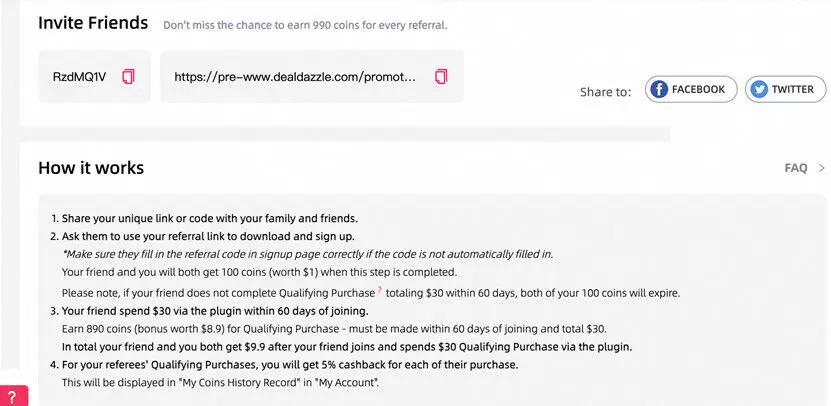Expand the FAQ chevron arrow
831x406 pixels.
[821, 168]
